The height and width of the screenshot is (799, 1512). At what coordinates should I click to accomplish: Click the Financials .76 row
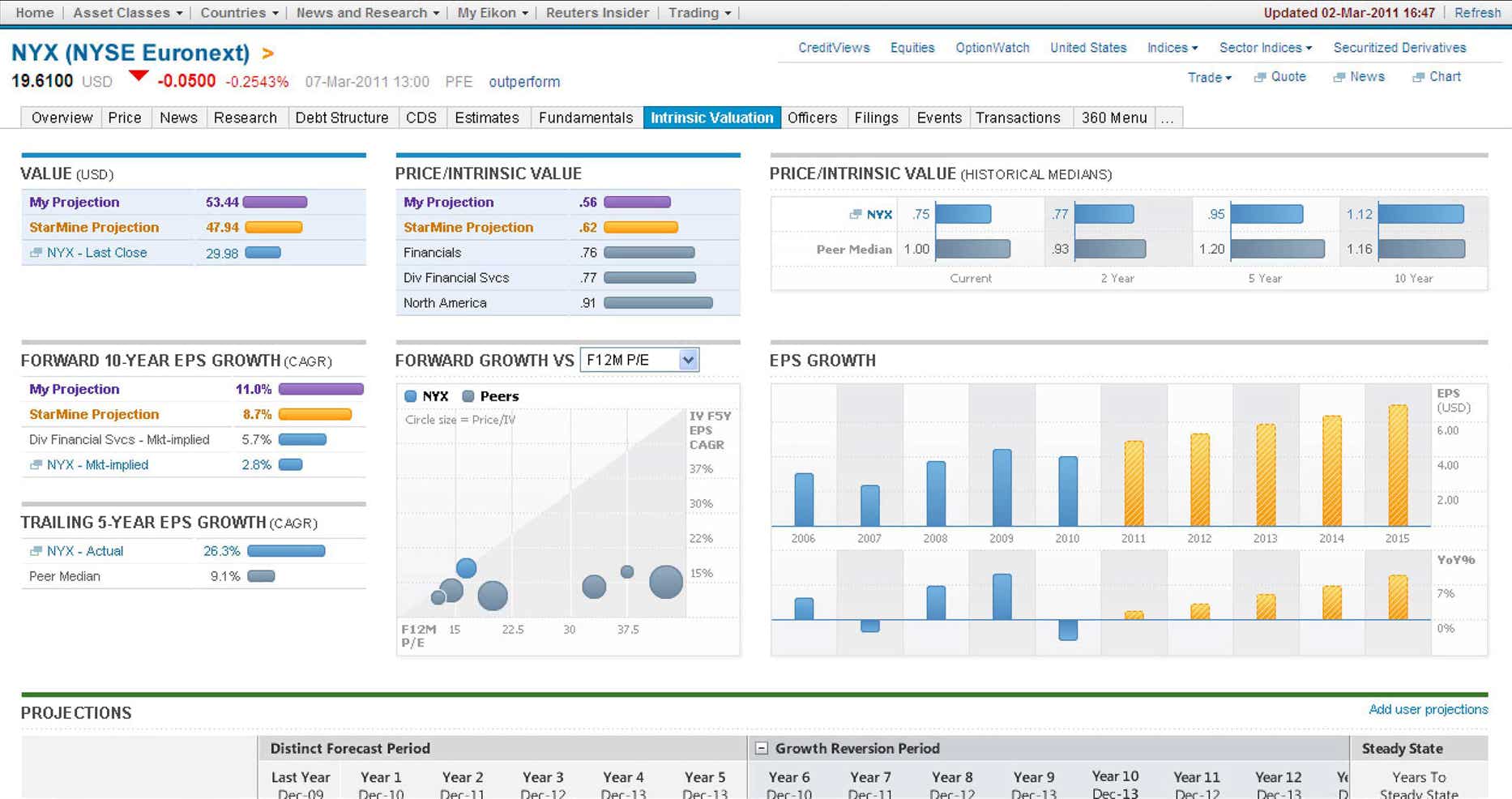[567, 253]
